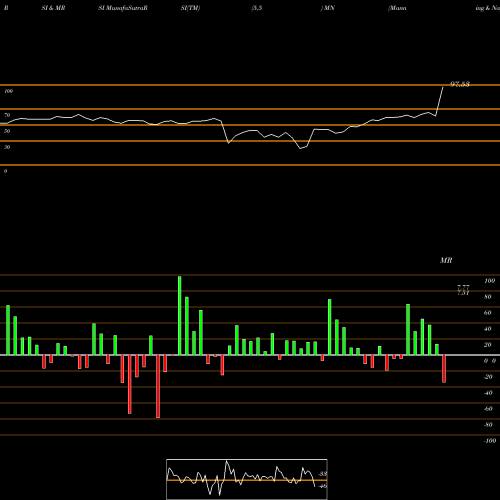Click the RSI axis label 50

click(7, 131)
